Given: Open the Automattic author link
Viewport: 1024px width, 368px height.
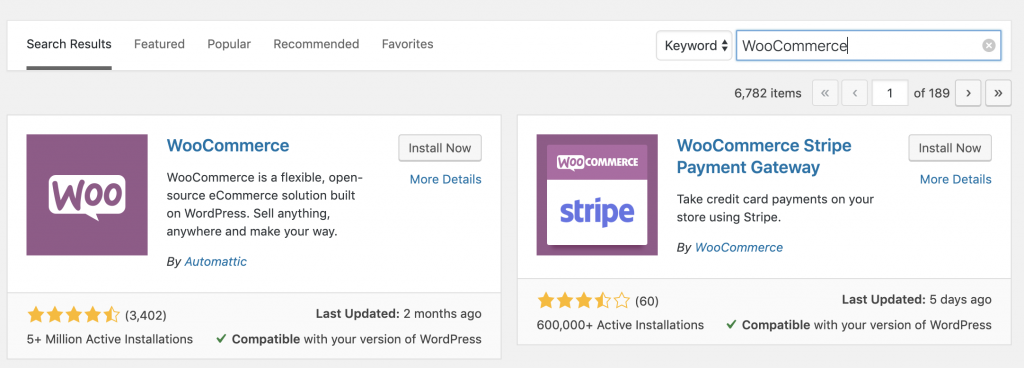Looking at the screenshot, I should click(x=216, y=262).
